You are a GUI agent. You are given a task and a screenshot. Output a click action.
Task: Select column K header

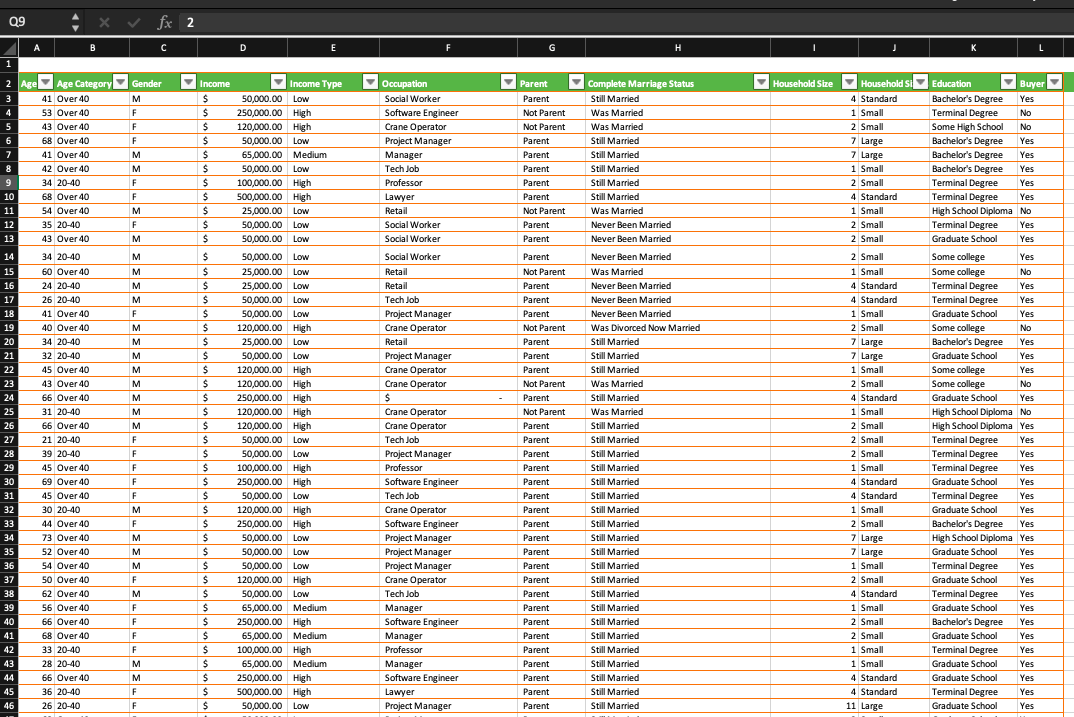tap(973, 48)
